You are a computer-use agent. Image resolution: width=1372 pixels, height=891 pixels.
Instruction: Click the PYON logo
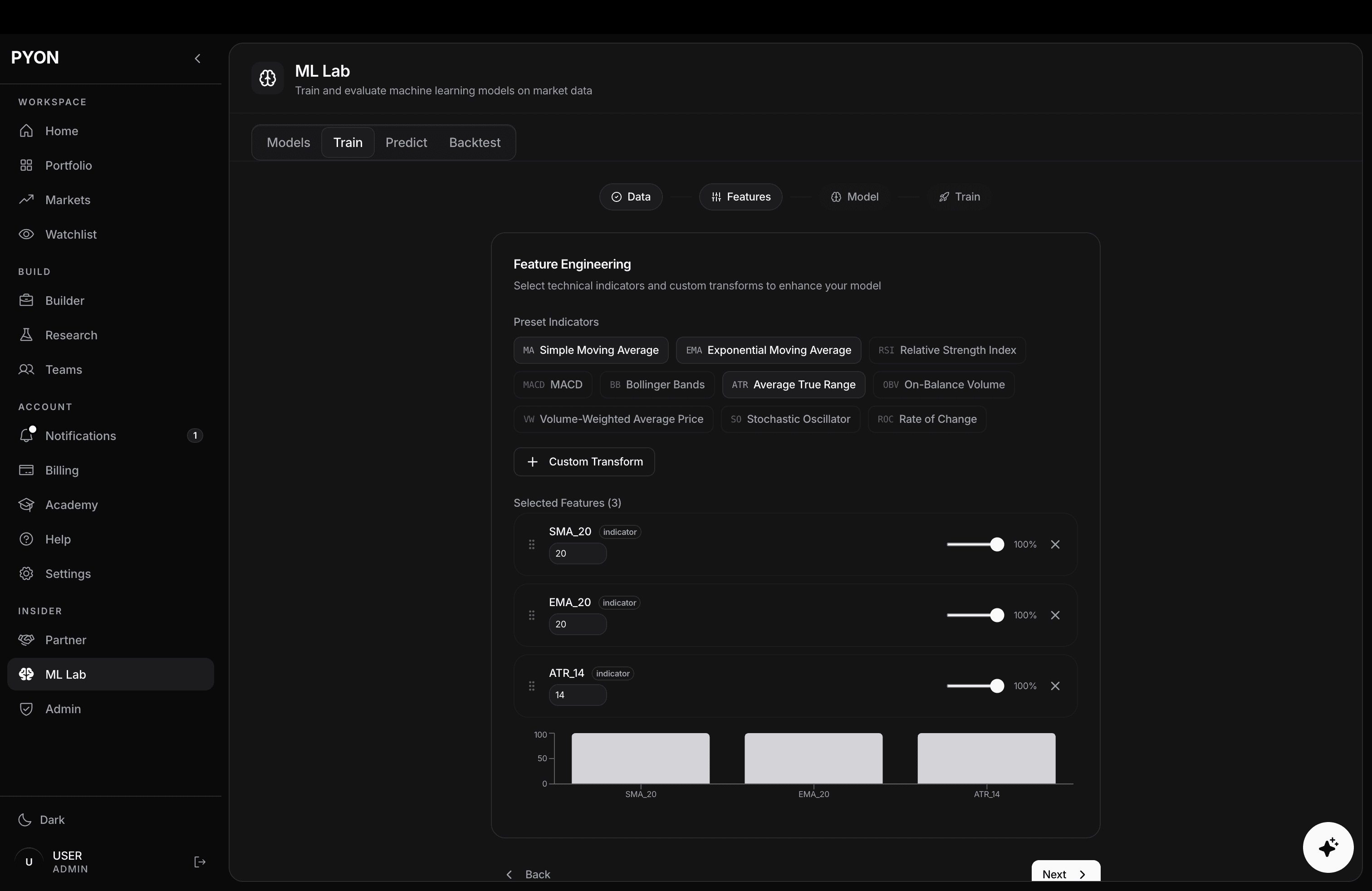[34, 58]
